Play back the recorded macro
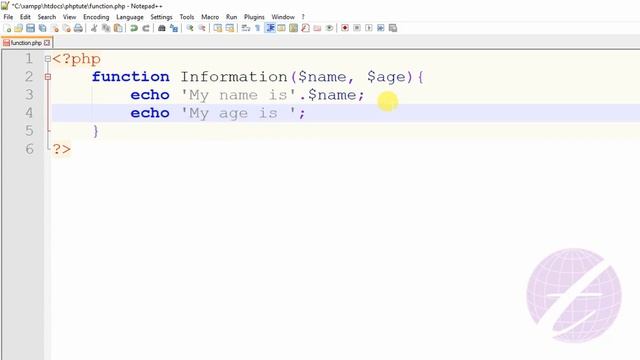This screenshot has height=360, width=640. coord(369,28)
